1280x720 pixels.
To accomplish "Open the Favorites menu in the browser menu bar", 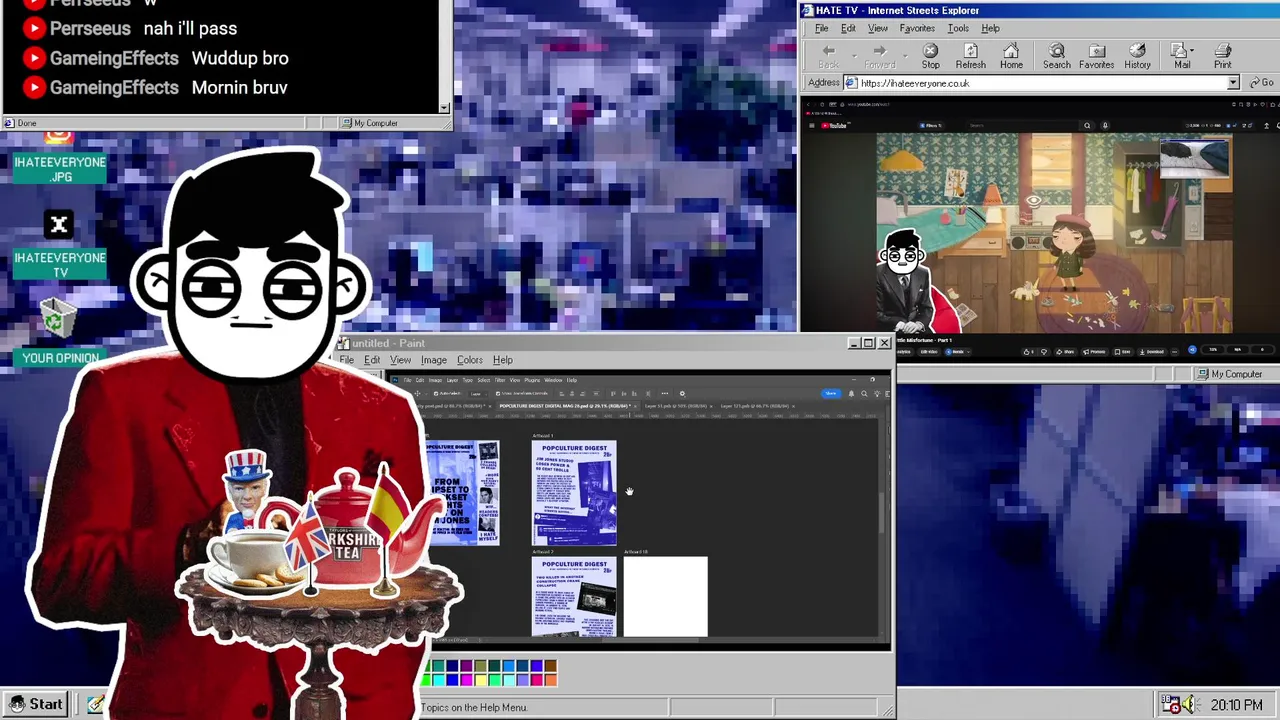I will click(x=917, y=28).
